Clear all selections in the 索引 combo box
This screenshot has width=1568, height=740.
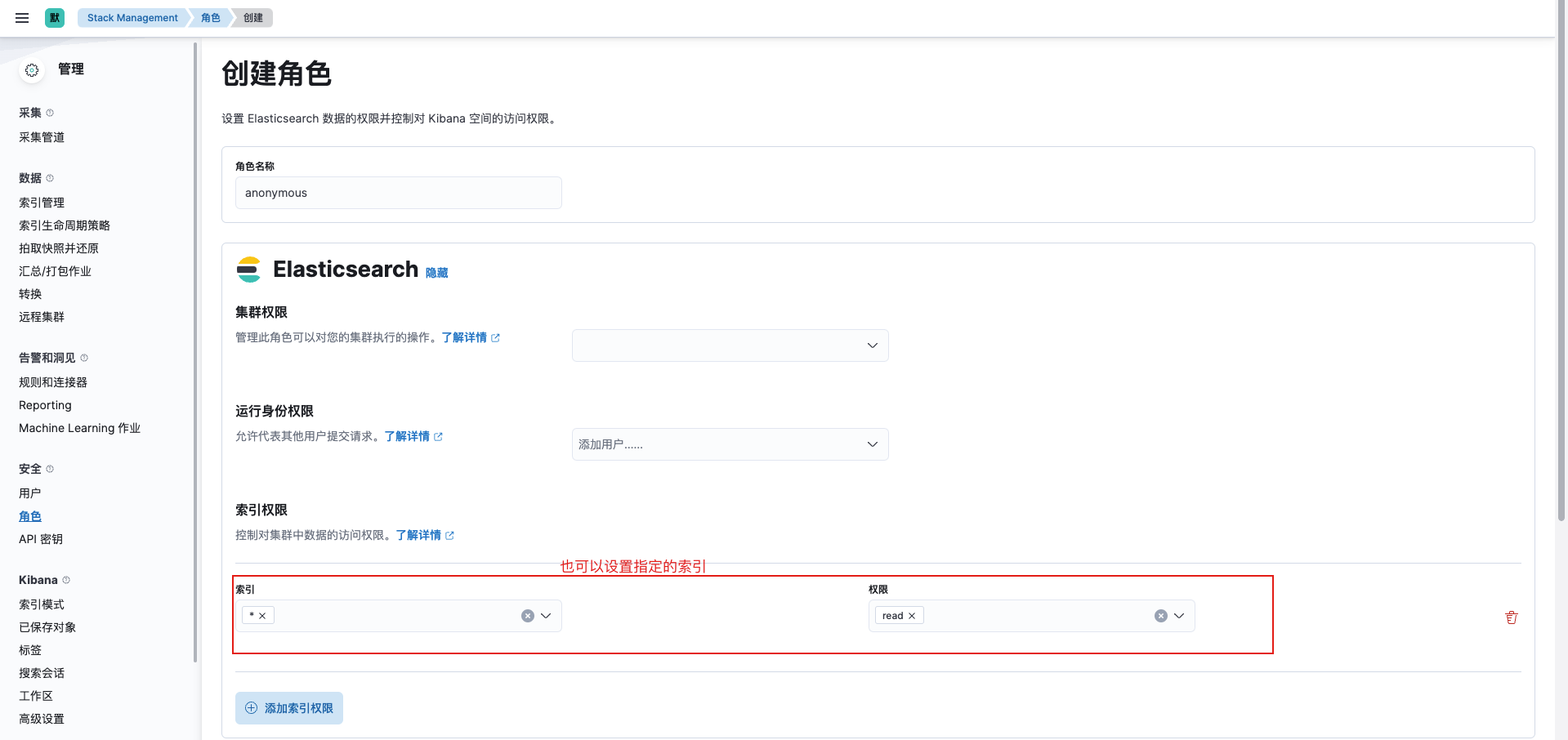(x=528, y=616)
